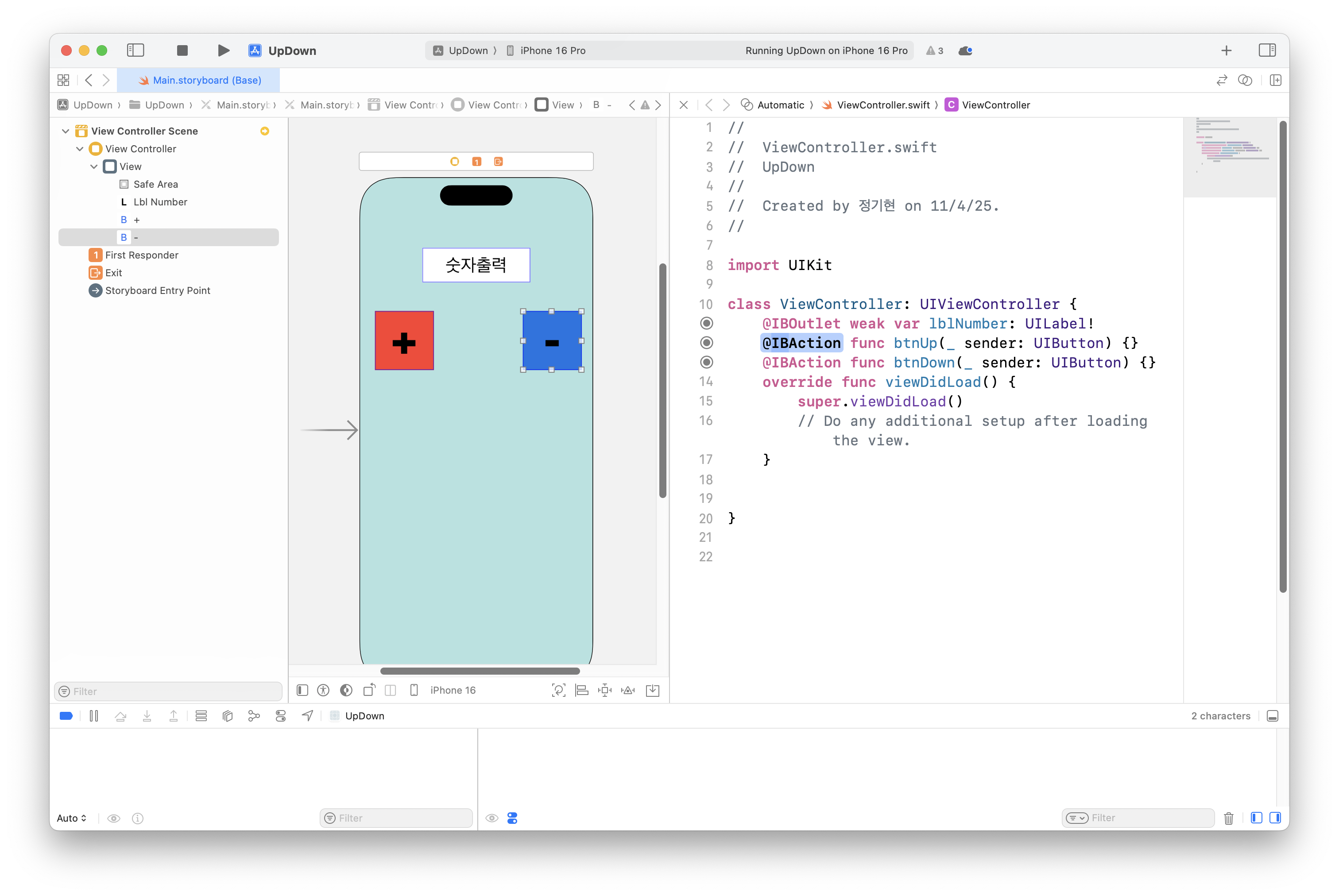Open the Debug View Hierarchy tool
The image size is (1339, 896).
(x=228, y=716)
